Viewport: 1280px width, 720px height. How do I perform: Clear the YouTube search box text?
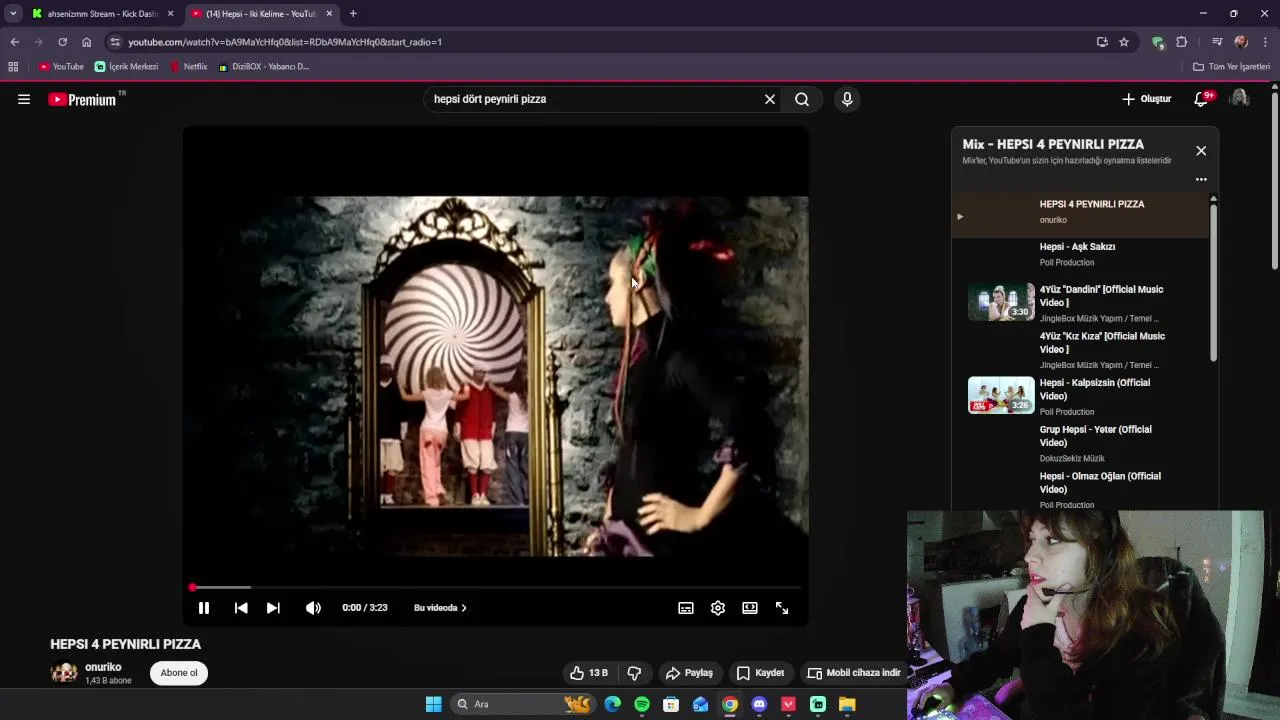tap(770, 99)
